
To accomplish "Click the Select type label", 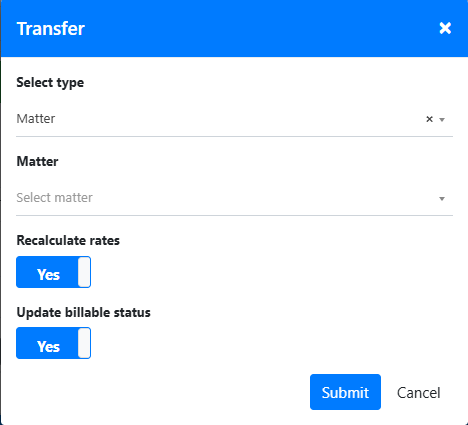I will pyautogui.click(x=50, y=83).
